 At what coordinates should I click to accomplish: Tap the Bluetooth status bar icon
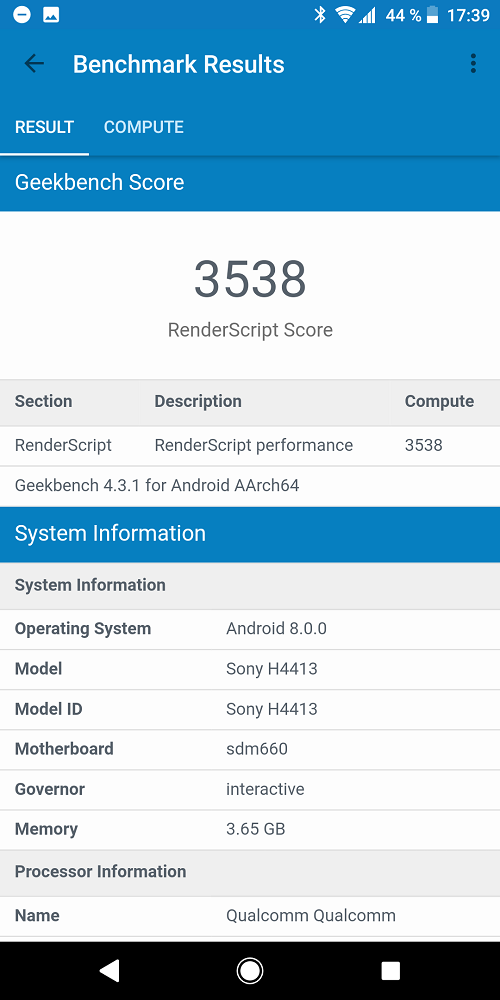320,15
